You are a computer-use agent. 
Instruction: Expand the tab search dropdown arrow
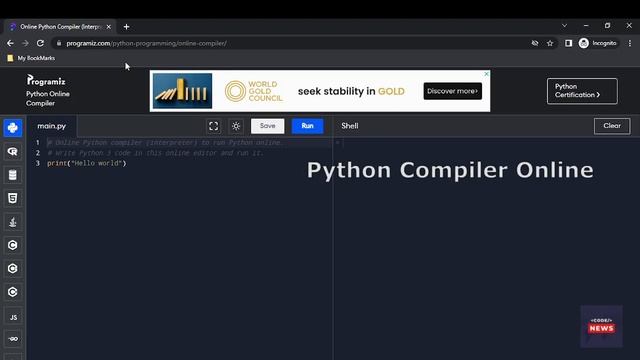coord(564,26)
